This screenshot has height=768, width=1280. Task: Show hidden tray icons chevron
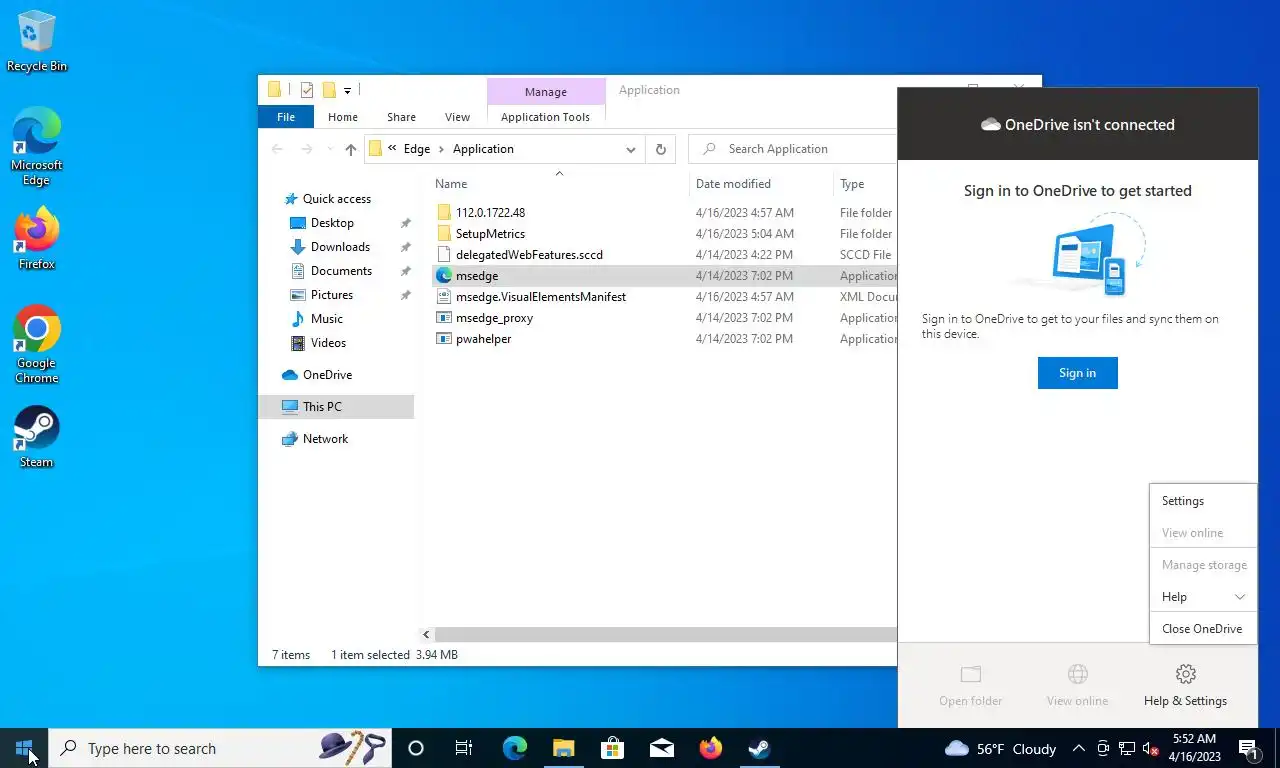pos(1079,748)
